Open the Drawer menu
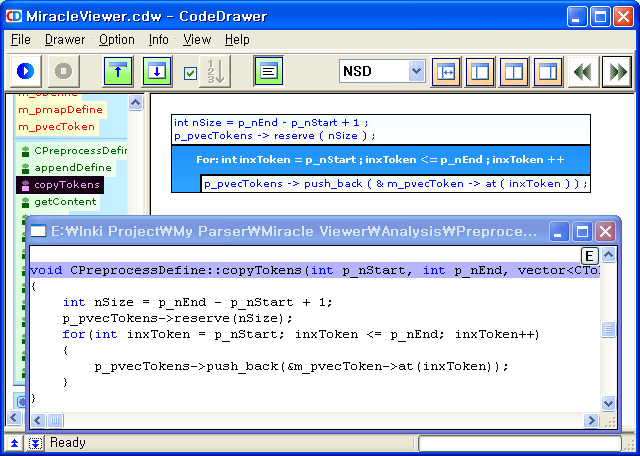This screenshot has height=456, width=640. point(65,40)
